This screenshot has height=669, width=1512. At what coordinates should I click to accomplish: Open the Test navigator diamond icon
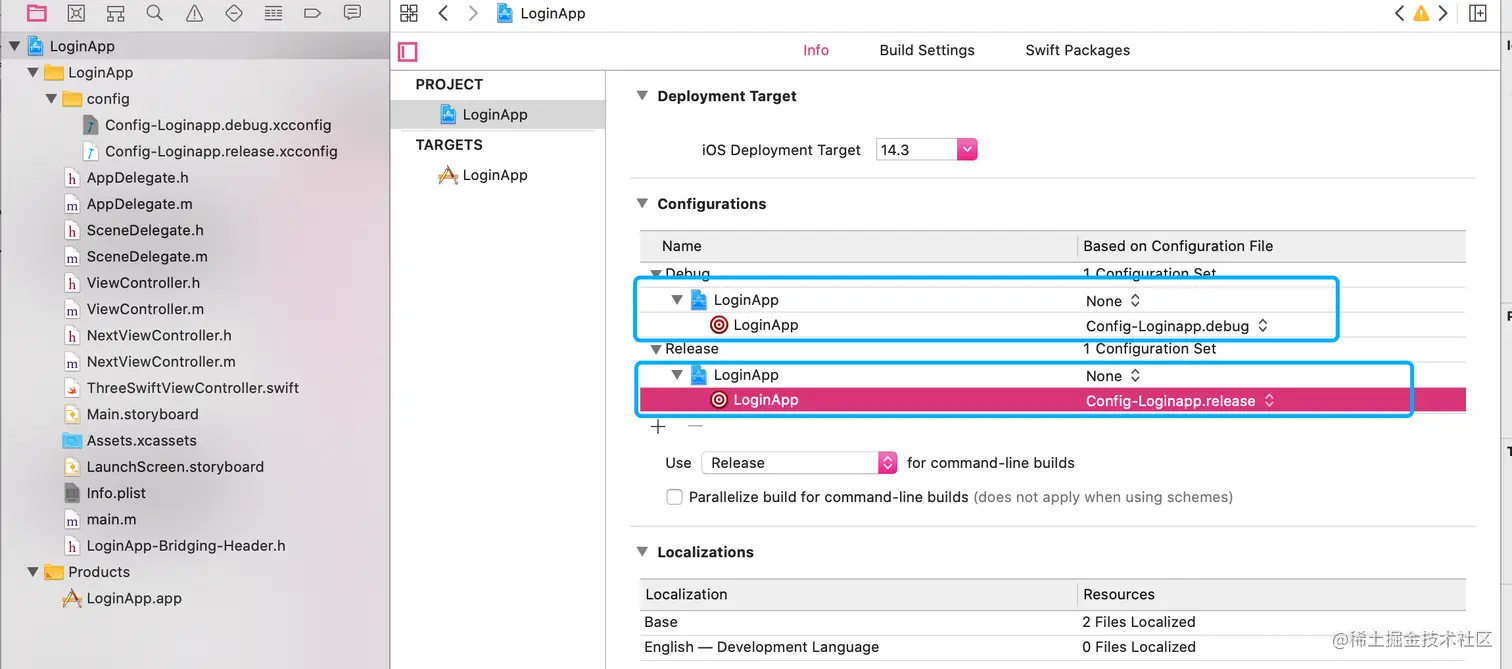tap(234, 13)
